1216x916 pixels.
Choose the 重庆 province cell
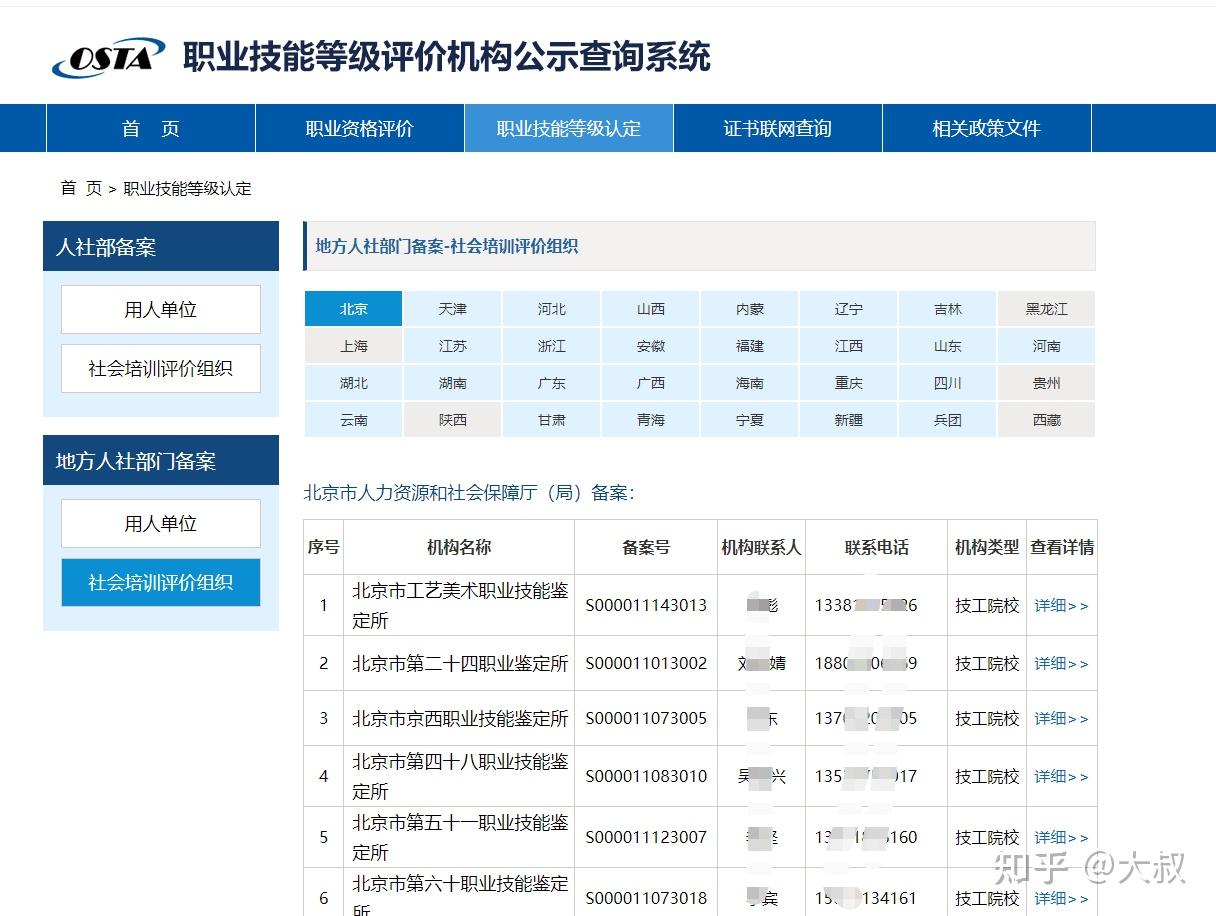[x=848, y=383]
